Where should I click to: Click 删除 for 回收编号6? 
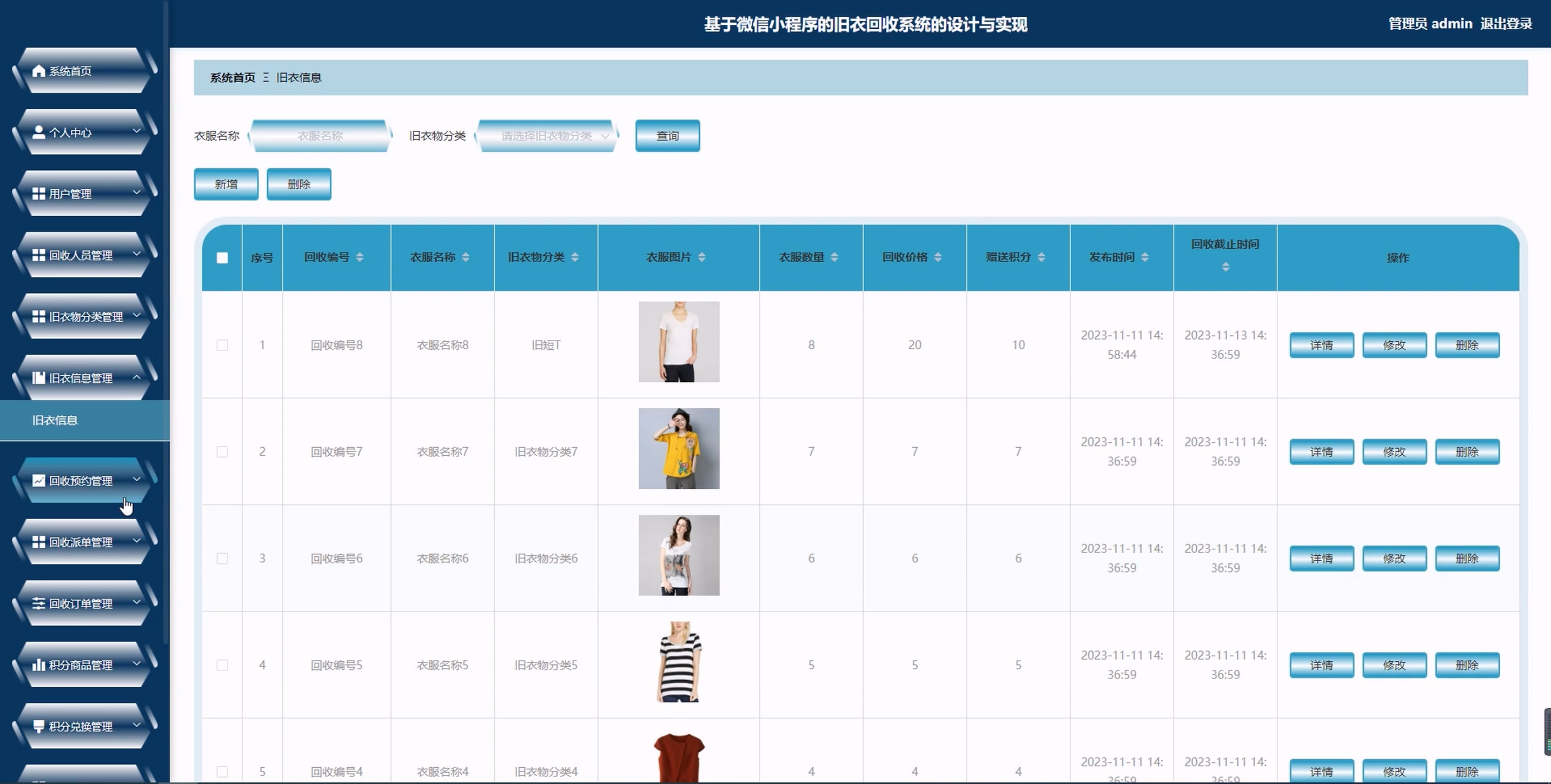tap(1467, 558)
